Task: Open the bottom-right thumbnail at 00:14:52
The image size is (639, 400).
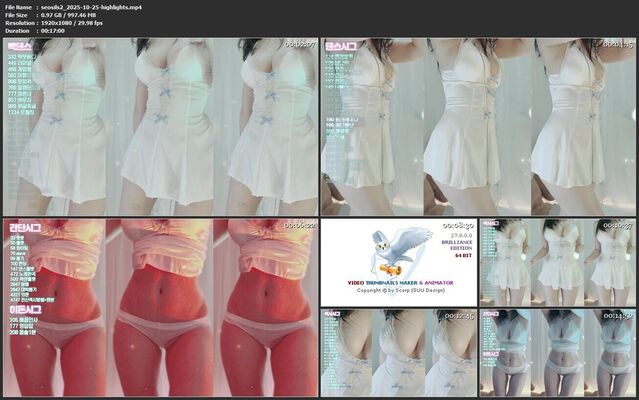Action: click(558, 353)
